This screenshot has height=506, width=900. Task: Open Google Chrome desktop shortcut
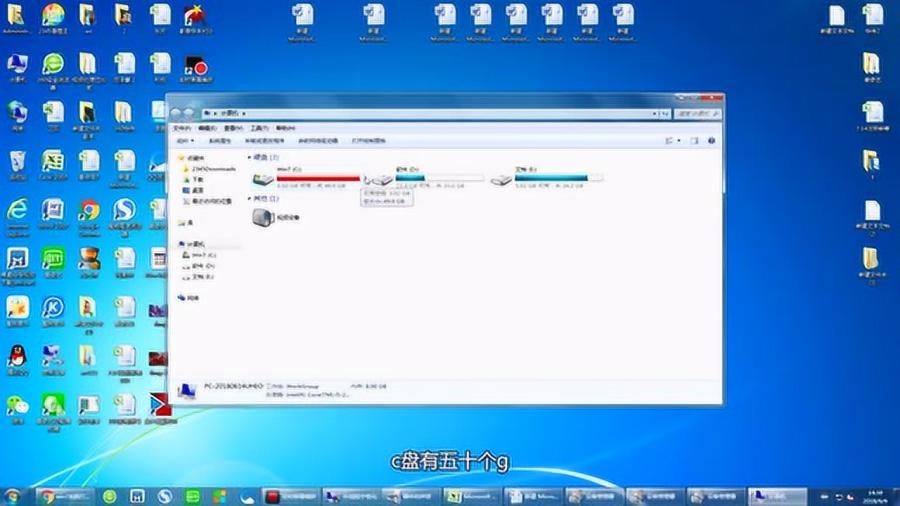[89, 212]
